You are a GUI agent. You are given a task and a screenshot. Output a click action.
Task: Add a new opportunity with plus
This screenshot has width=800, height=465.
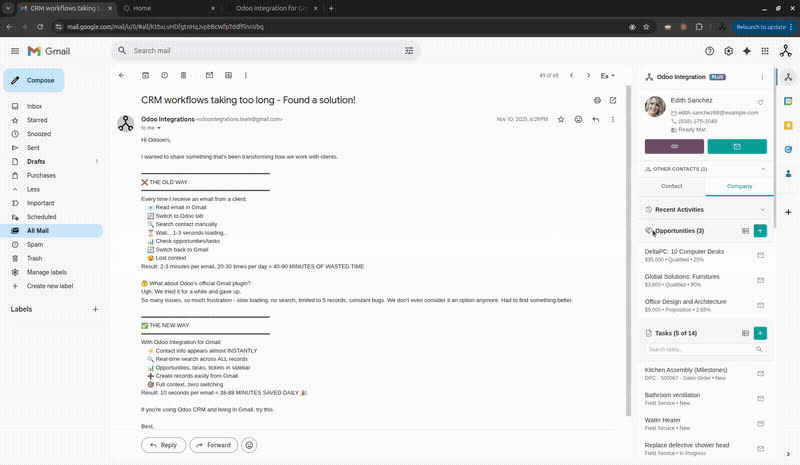click(760, 231)
